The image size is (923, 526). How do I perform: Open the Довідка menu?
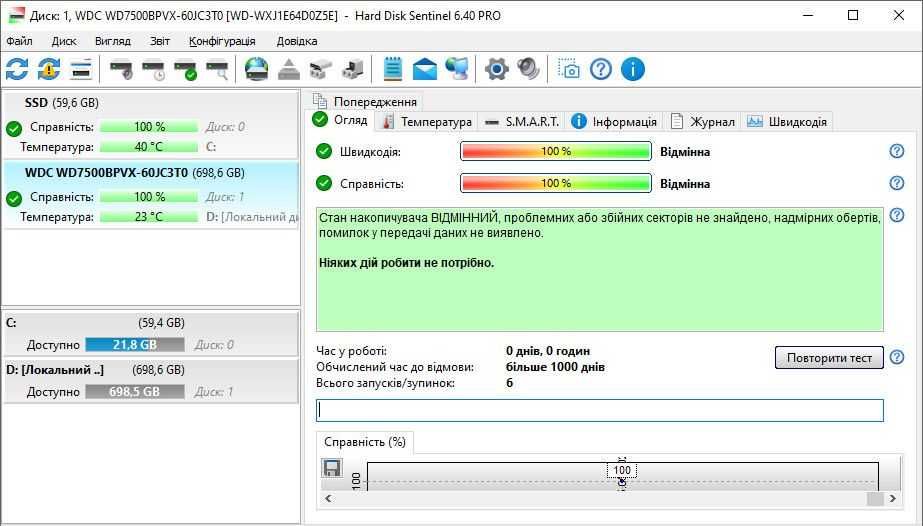pyautogui.click(x=297, y=41)
